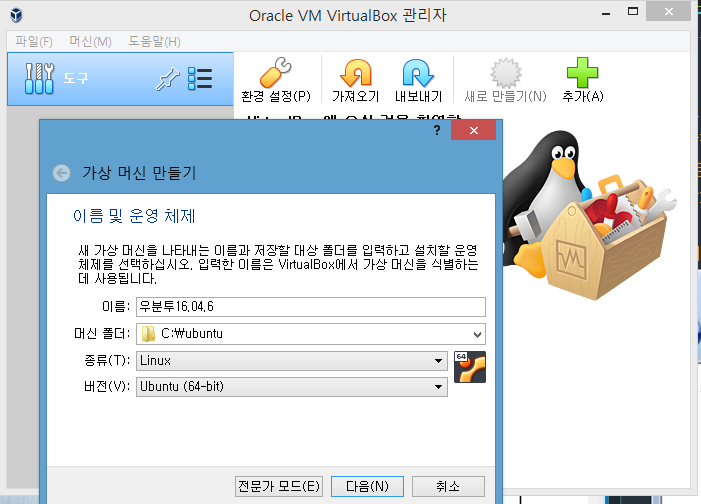Minimize the VirtualBox 관리자 window
Screen dimensions: 701x504
click(x=606, y=13)
